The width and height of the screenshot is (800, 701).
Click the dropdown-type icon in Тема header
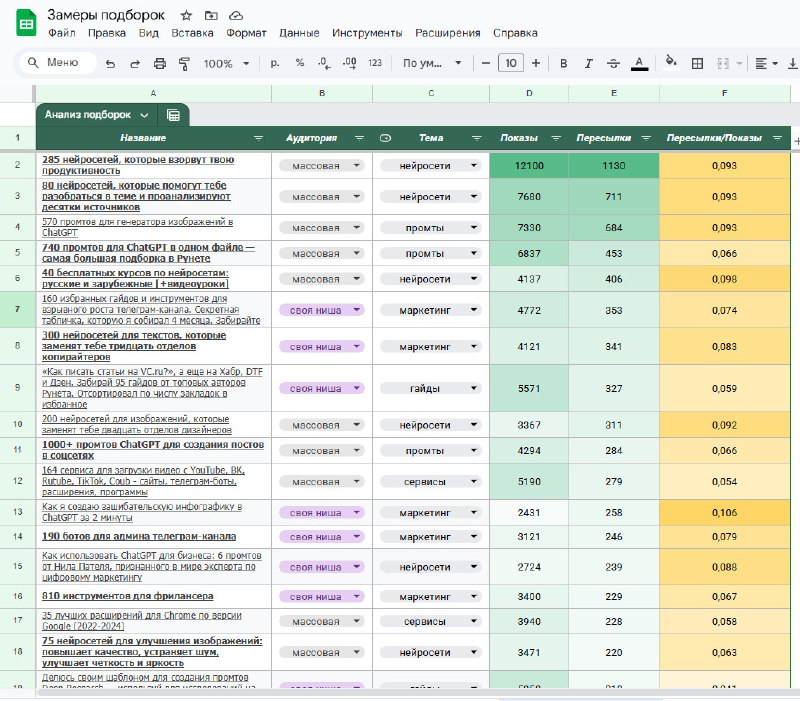pyautogui.click(x=386, y=138)
